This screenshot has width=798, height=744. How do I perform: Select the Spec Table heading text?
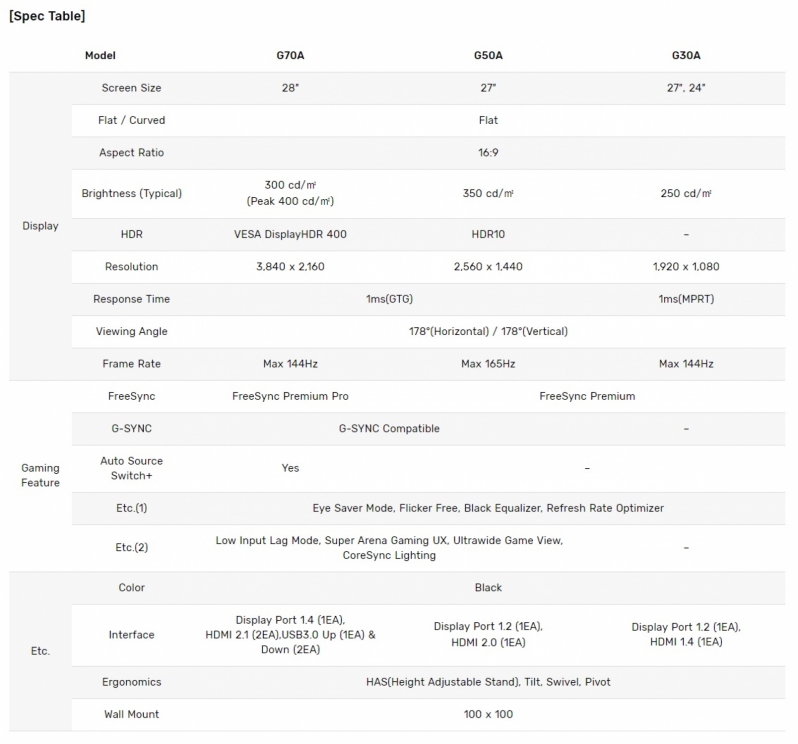pyautogui.click(x=47, y=16)
